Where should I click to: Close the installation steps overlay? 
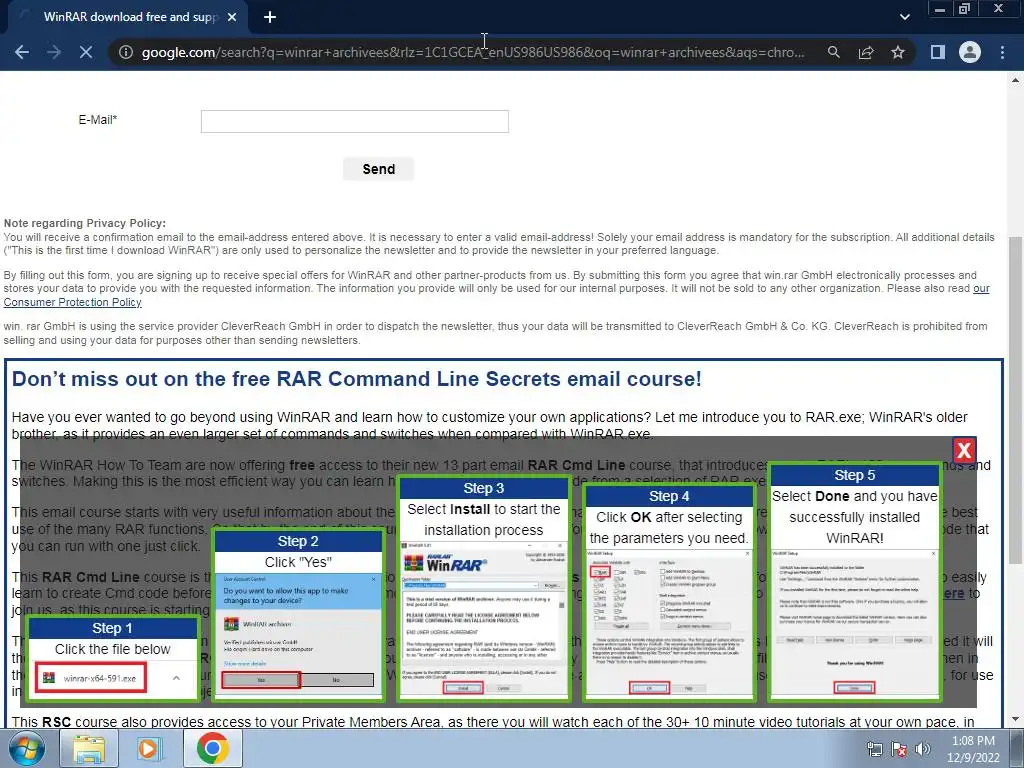(x=964, y=450)
